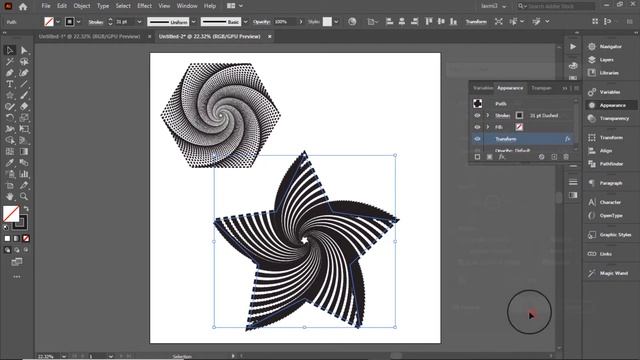Click Stroke color swatch in Appearance panel
Screen dimensions: 640x360
coord(519,116)
